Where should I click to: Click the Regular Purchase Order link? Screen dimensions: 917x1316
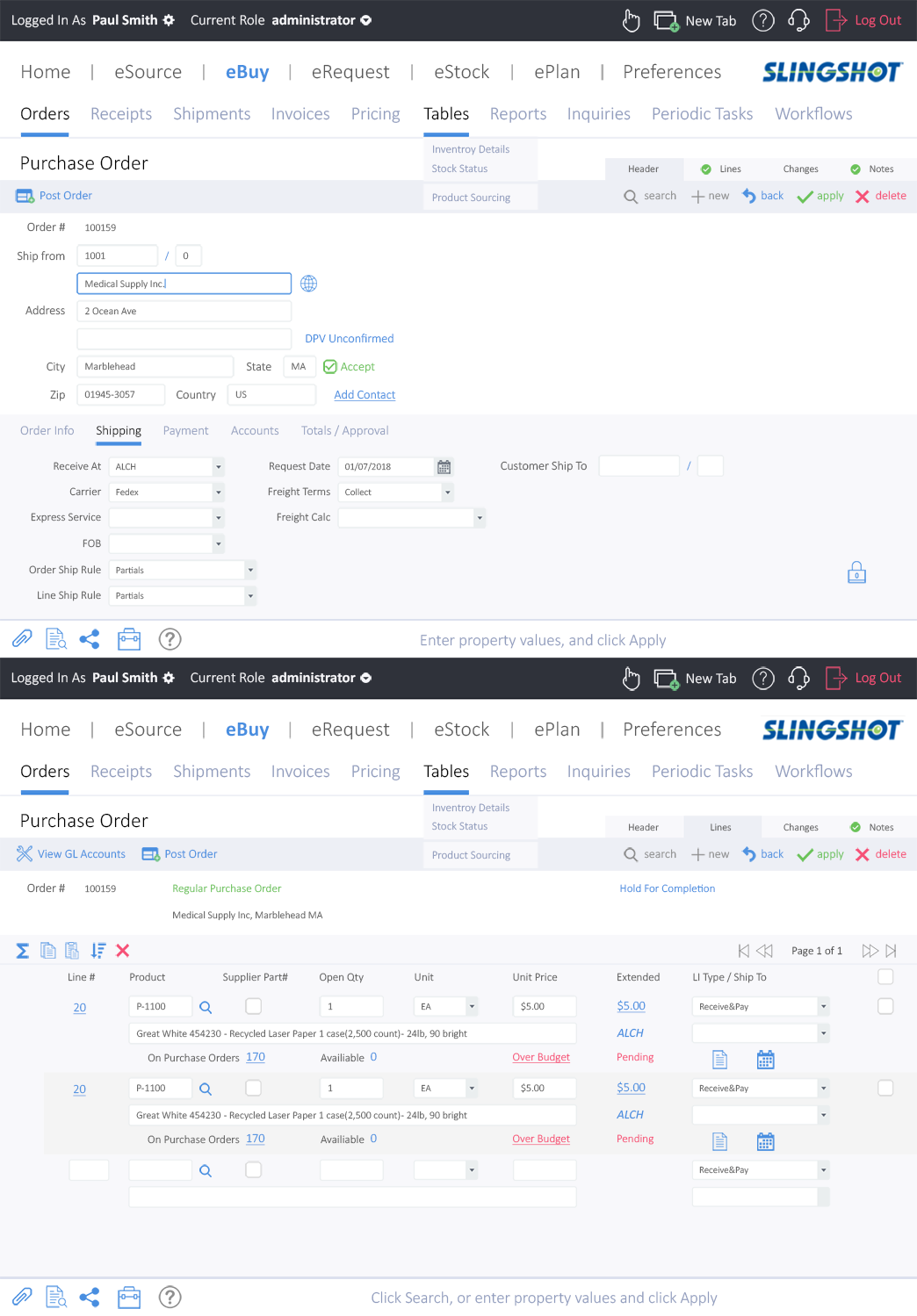pyautogui.click(x=227, y=888)
